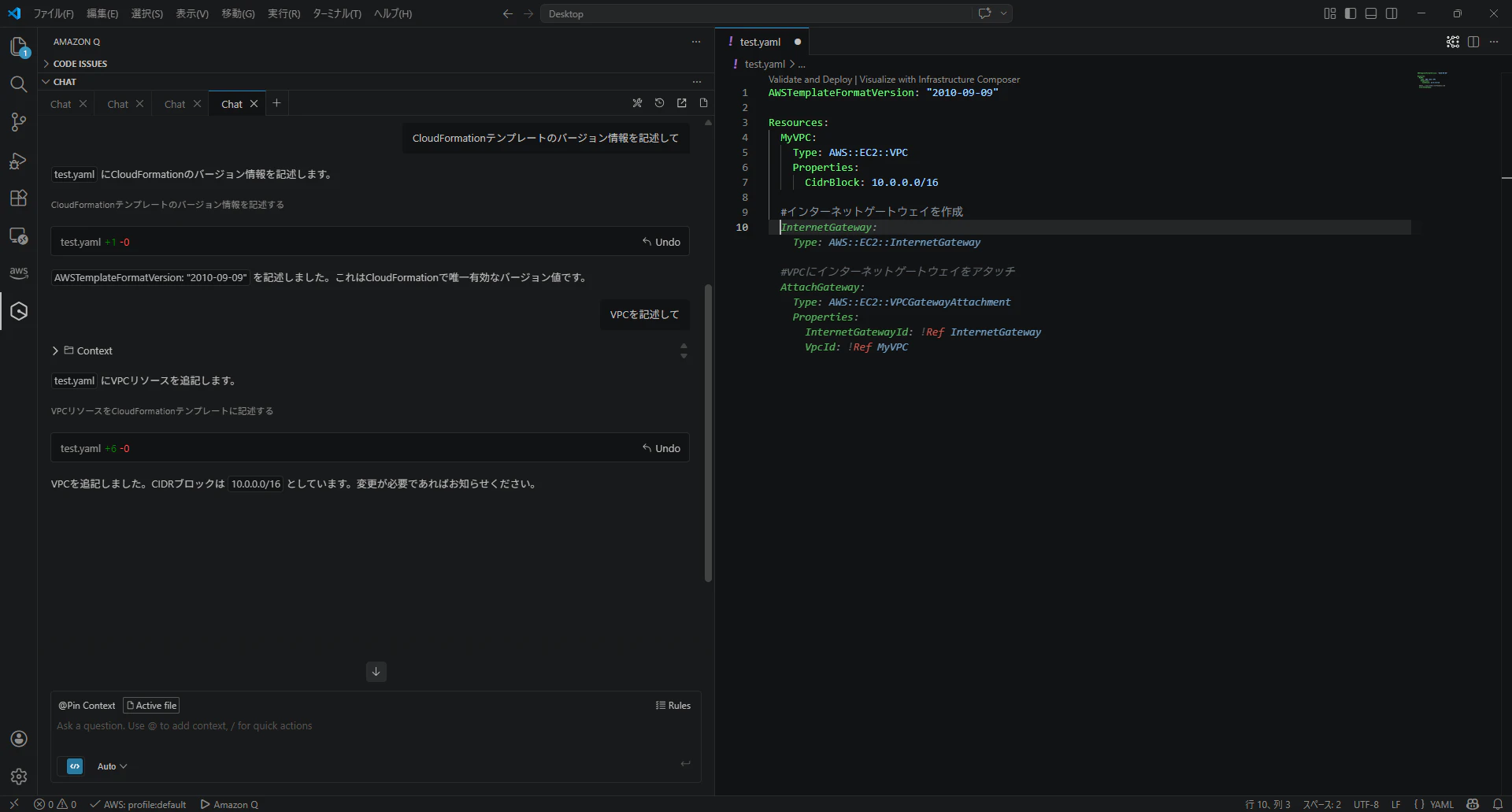The height and width of the screenshot is (812, 1512).
Task: Open the Auto model dropdown
Action: point(112,766)
